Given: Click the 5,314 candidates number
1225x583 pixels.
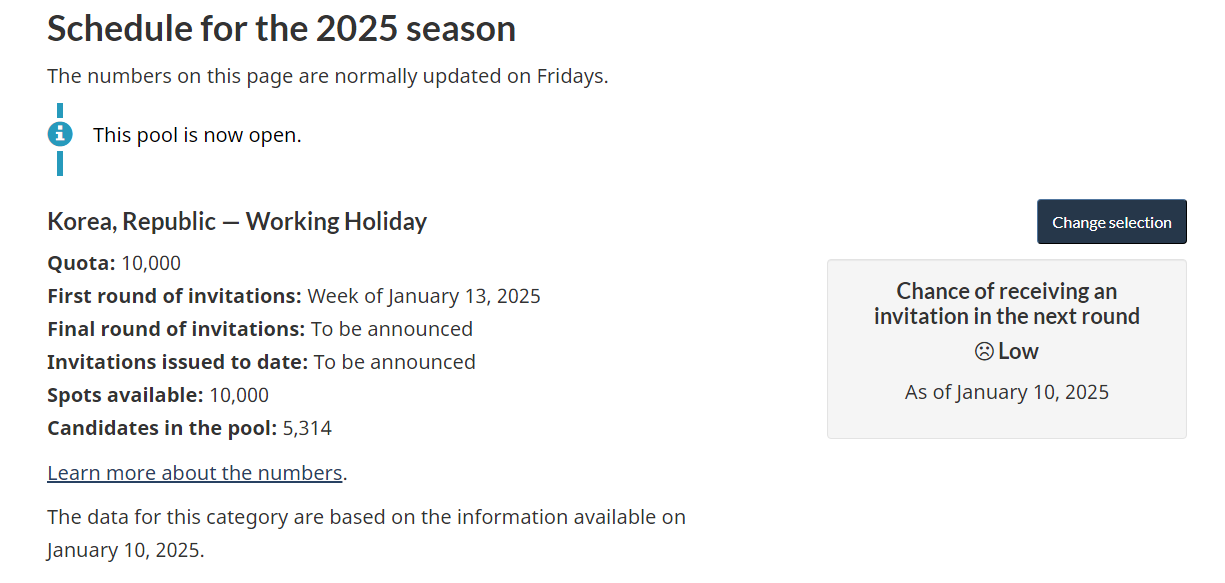Looking at the screenshot, I should [x=307, y=428].
